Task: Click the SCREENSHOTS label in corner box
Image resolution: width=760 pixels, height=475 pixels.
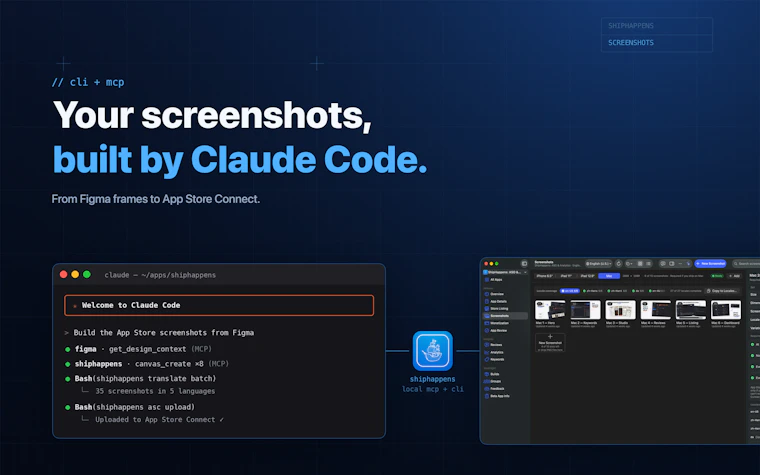Action: [631, 43]
